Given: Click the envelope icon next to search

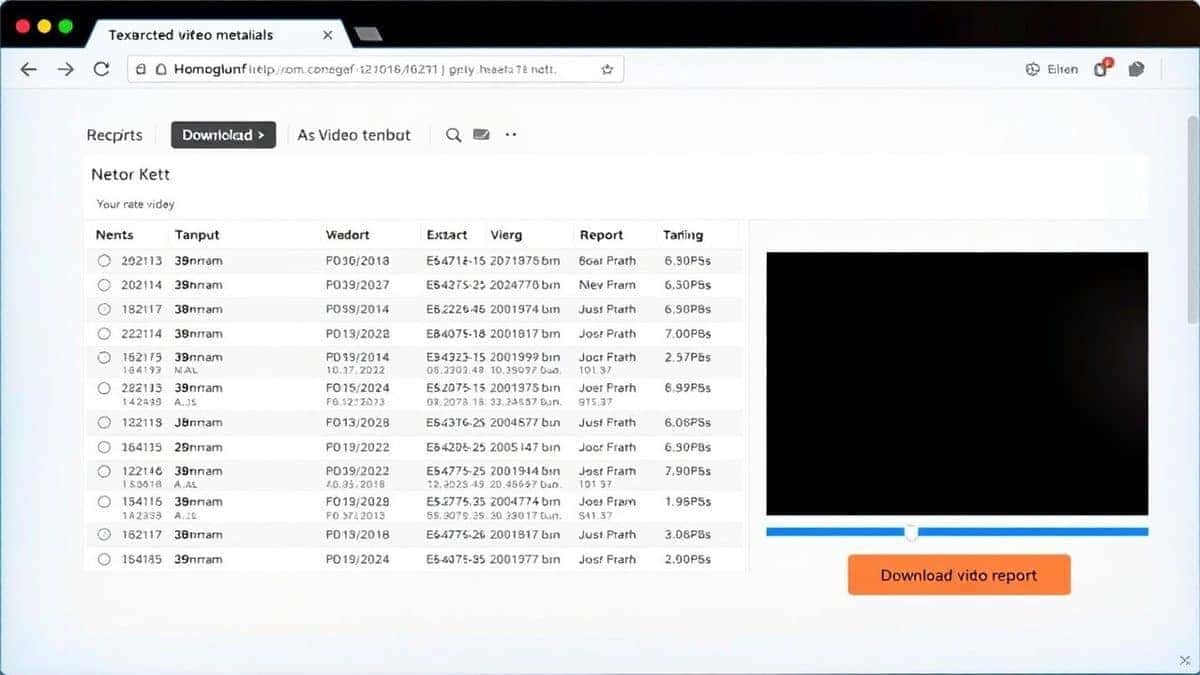Looking at the screenshot, I should coord(481,134).
